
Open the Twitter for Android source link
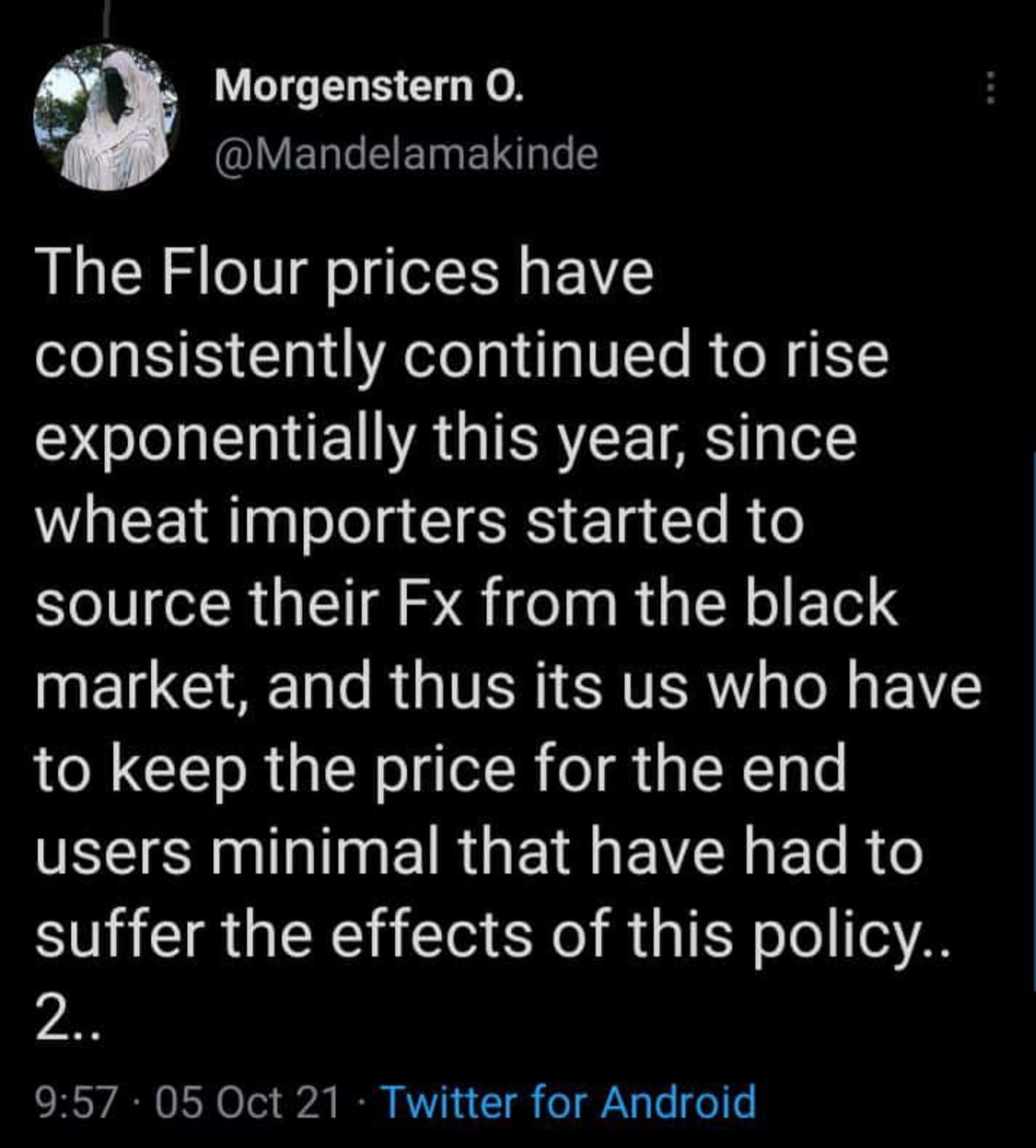click(569, 1101)
